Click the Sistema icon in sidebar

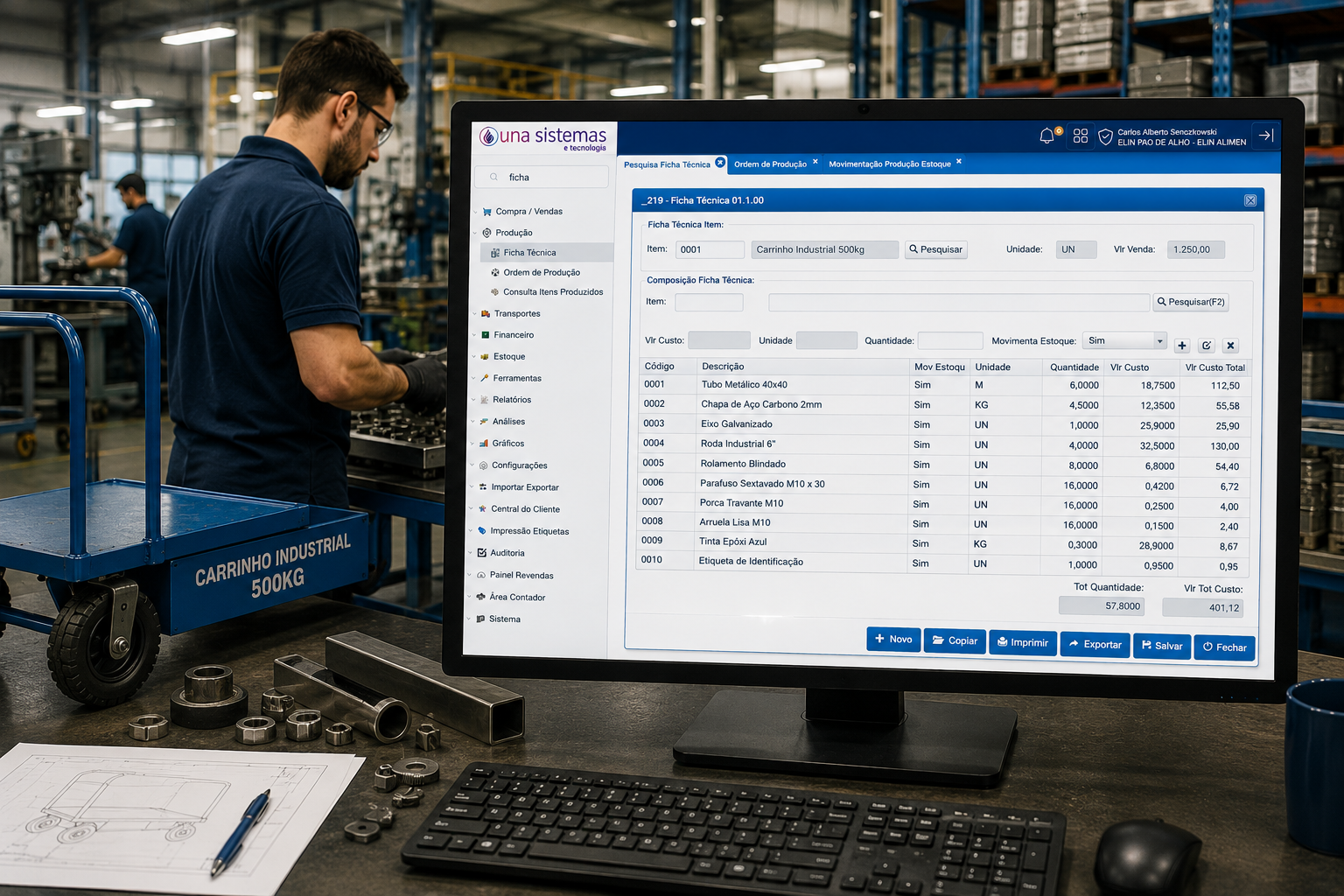(480, 619)
